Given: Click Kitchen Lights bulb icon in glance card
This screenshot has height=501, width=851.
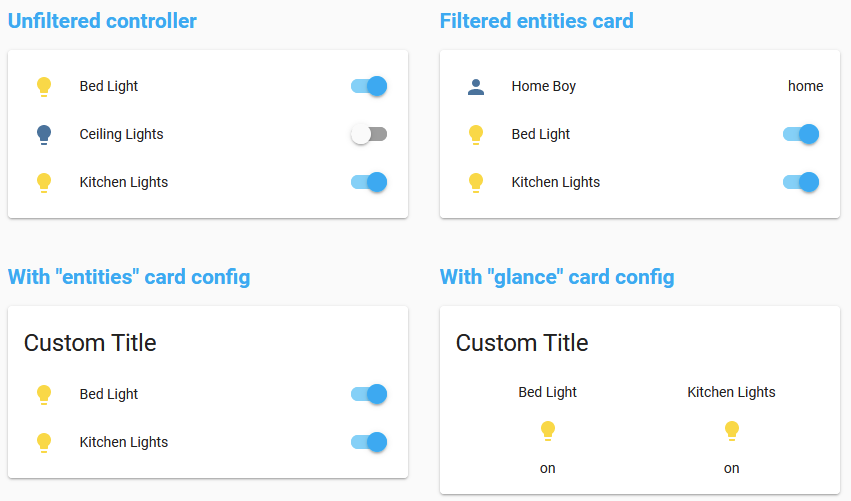Looking at the screenshot, I should click(x=732, y=431).
